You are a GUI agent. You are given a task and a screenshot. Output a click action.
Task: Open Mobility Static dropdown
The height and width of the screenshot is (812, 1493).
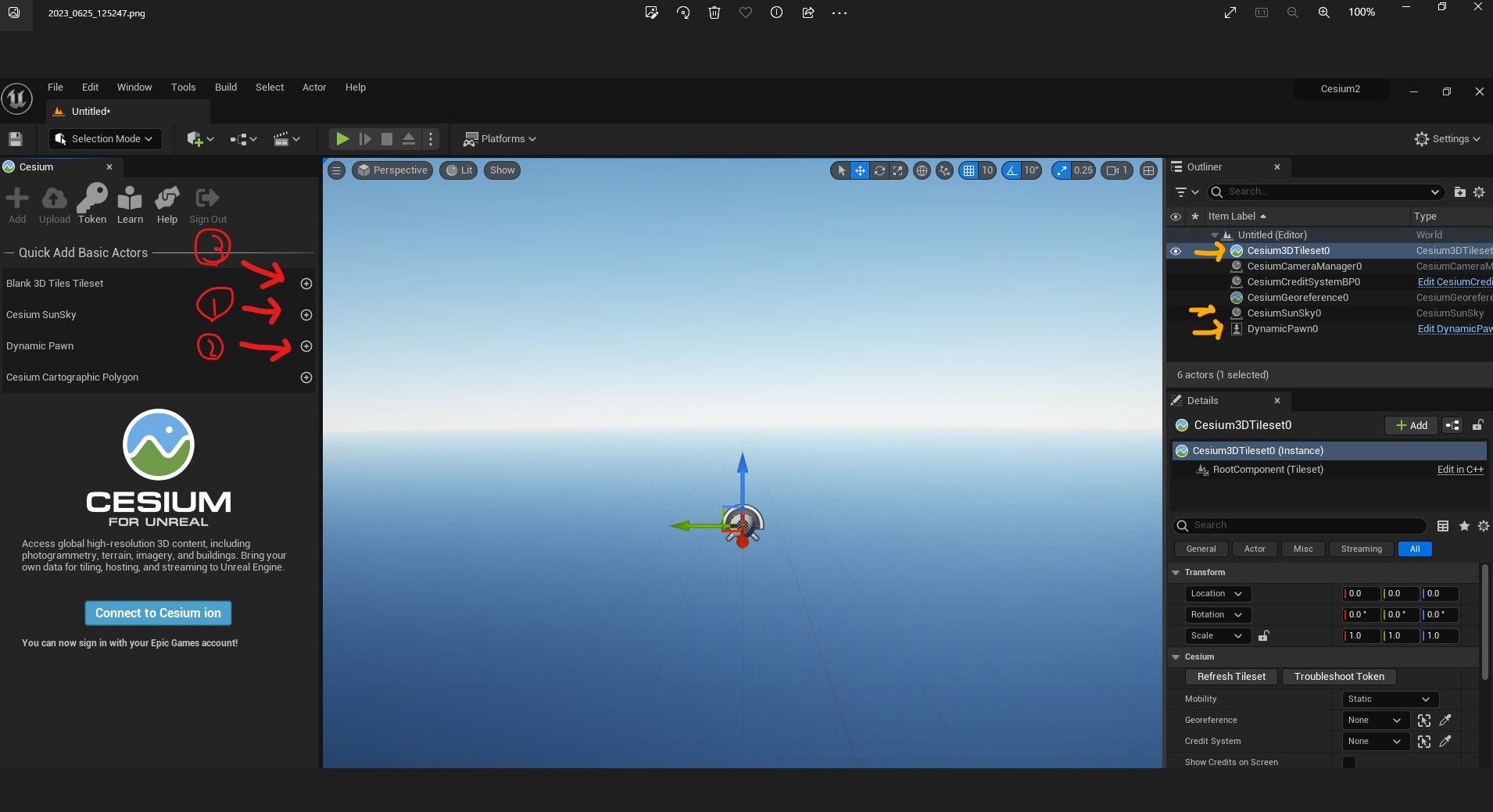[1390, 699]
